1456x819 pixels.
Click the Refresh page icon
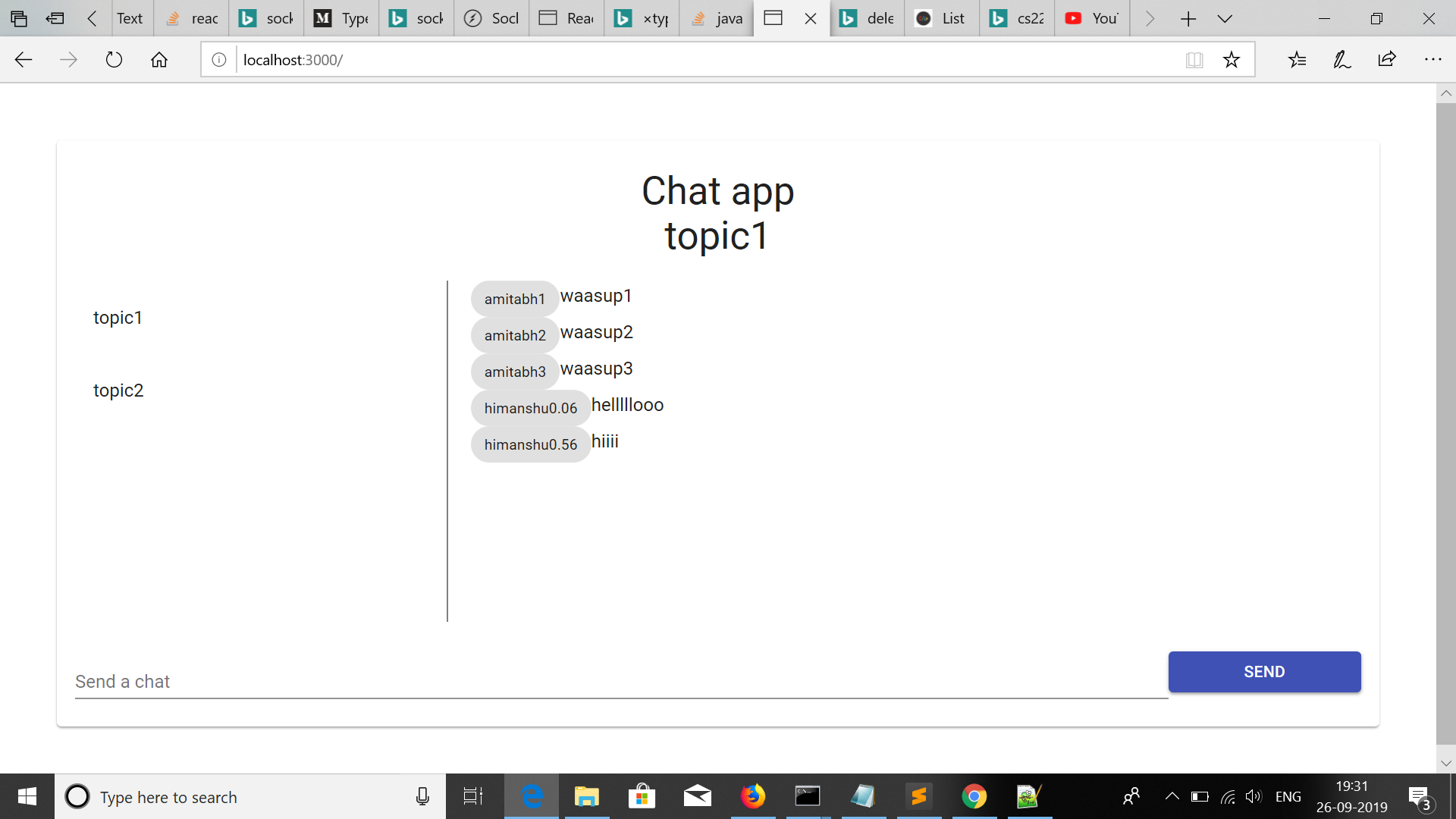coord(114,60)
